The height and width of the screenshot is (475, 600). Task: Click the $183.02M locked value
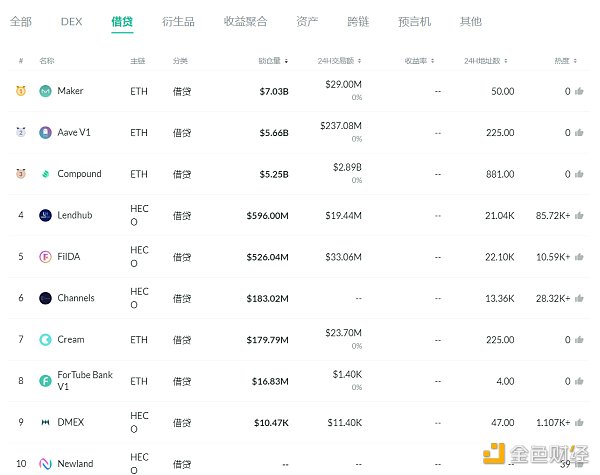coord(267,299)
